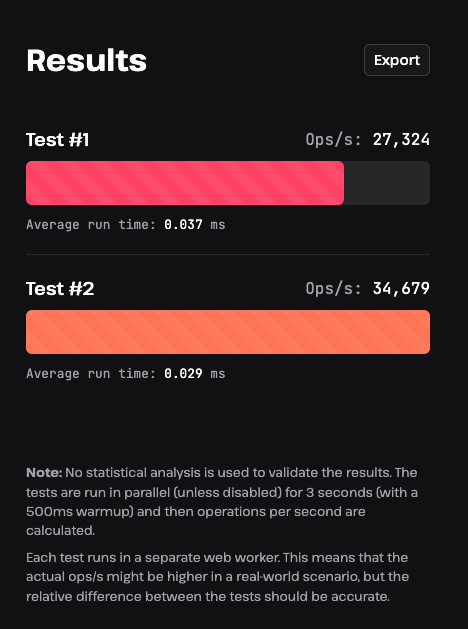The width and height of the screenshot is (468, 629).
Task: Select the 34,679 ops/s value
Action: point(401,289)
